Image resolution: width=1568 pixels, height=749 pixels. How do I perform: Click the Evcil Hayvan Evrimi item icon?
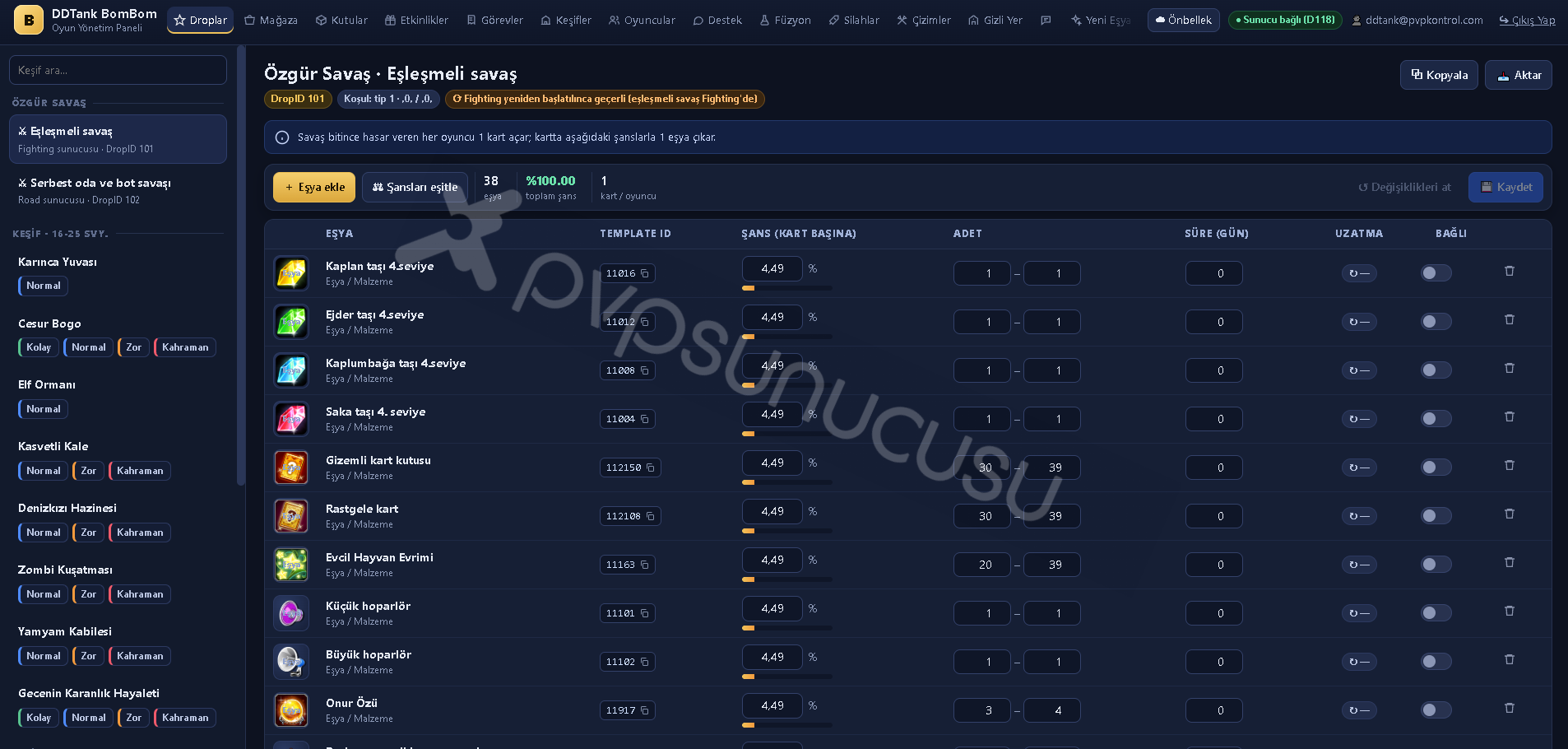[x=291, y=565]
